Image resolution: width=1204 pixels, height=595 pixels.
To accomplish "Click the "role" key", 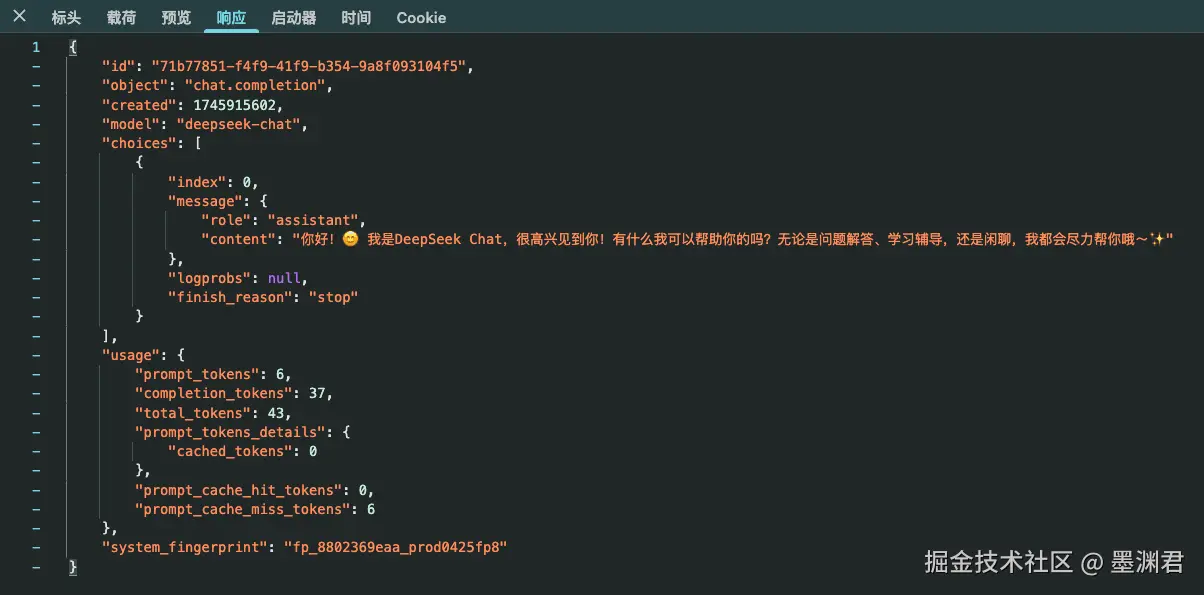I will (x=227, y=220).
